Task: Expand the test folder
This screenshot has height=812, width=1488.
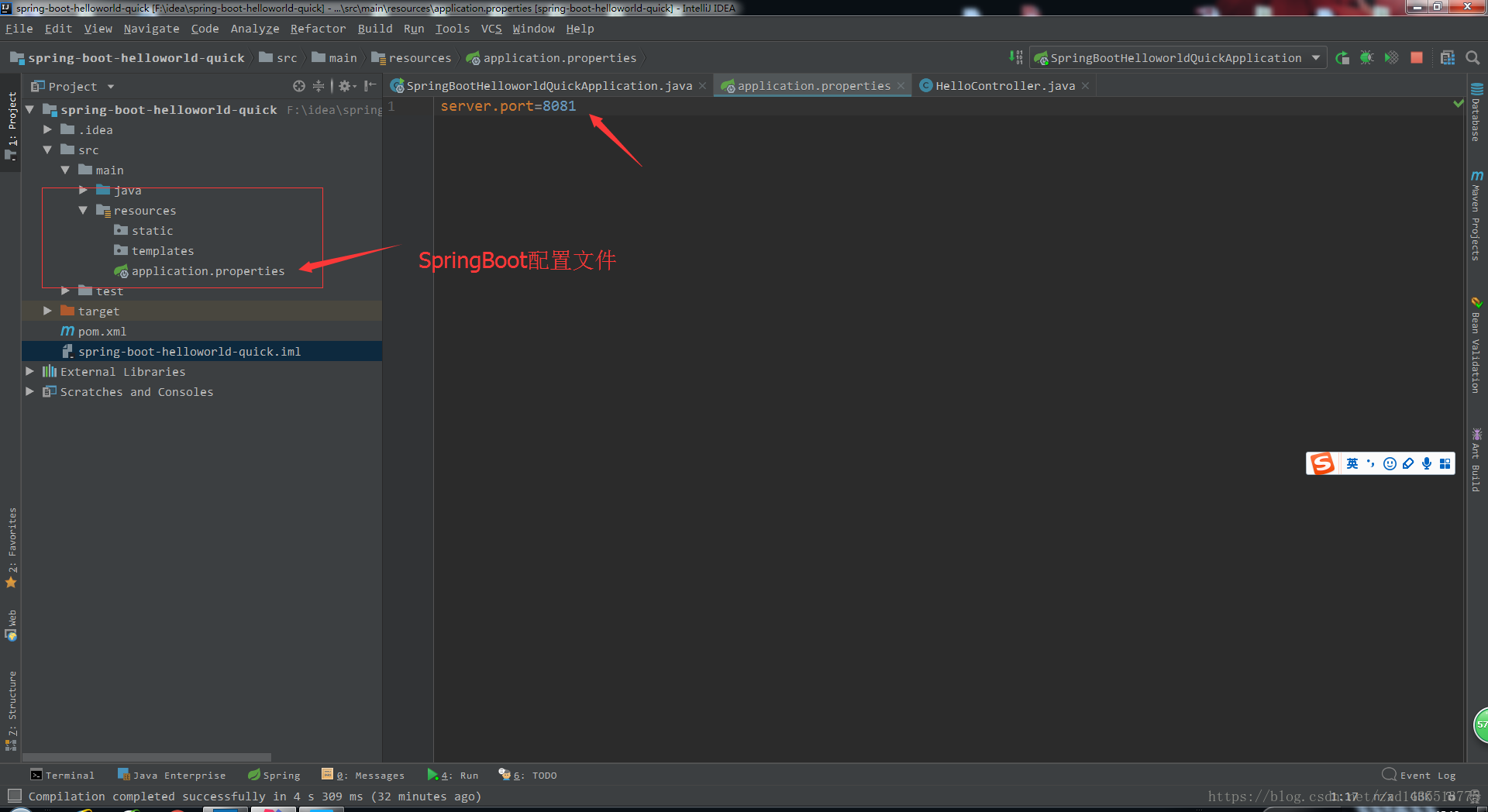Action: pyautogui.click(x=65, y=291)
